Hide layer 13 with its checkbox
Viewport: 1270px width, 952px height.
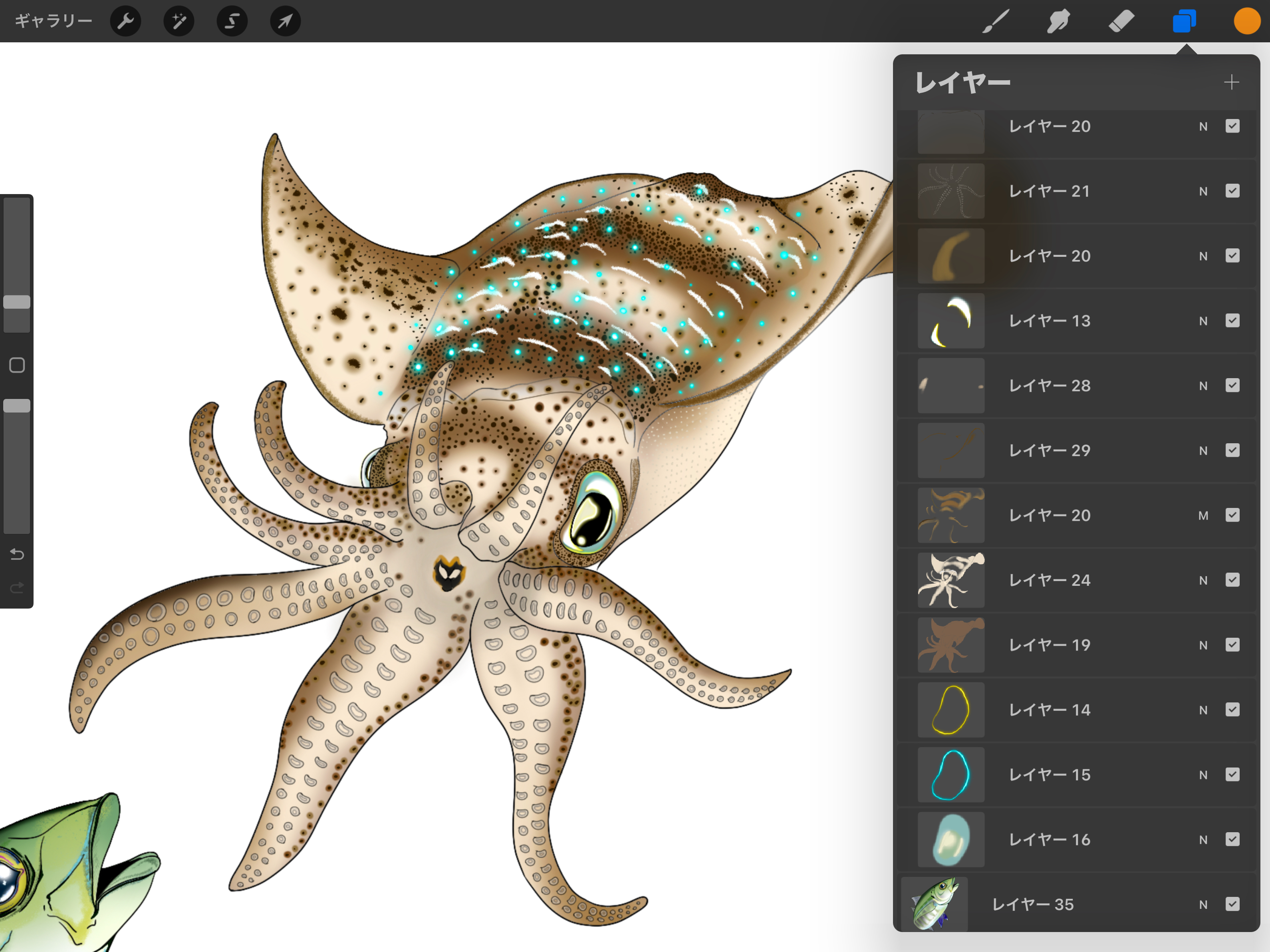(x=1232, y=320)
